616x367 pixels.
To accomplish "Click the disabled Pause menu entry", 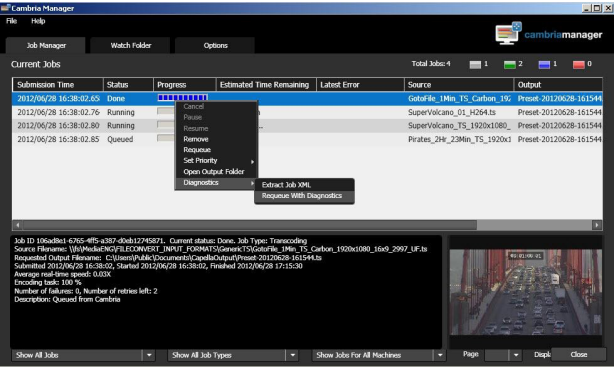I will click(x=216, y=117).
